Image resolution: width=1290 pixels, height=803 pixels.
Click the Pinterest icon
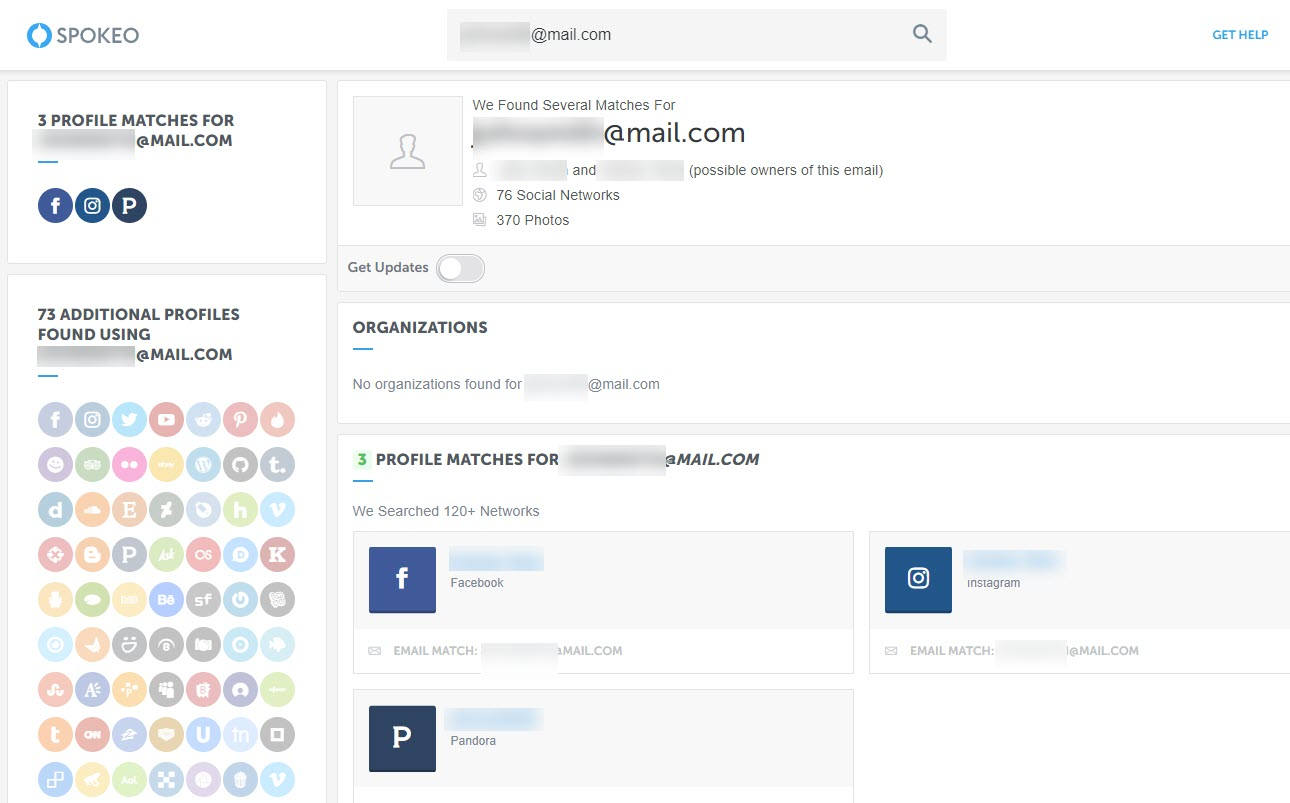point(240,420)
